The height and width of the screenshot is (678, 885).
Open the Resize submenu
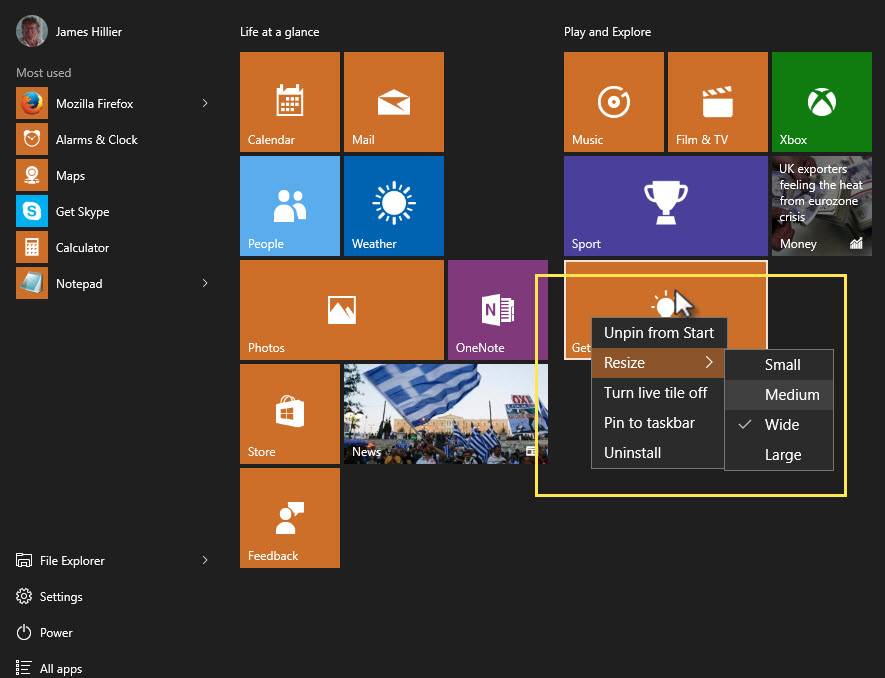tap(658, 362)
